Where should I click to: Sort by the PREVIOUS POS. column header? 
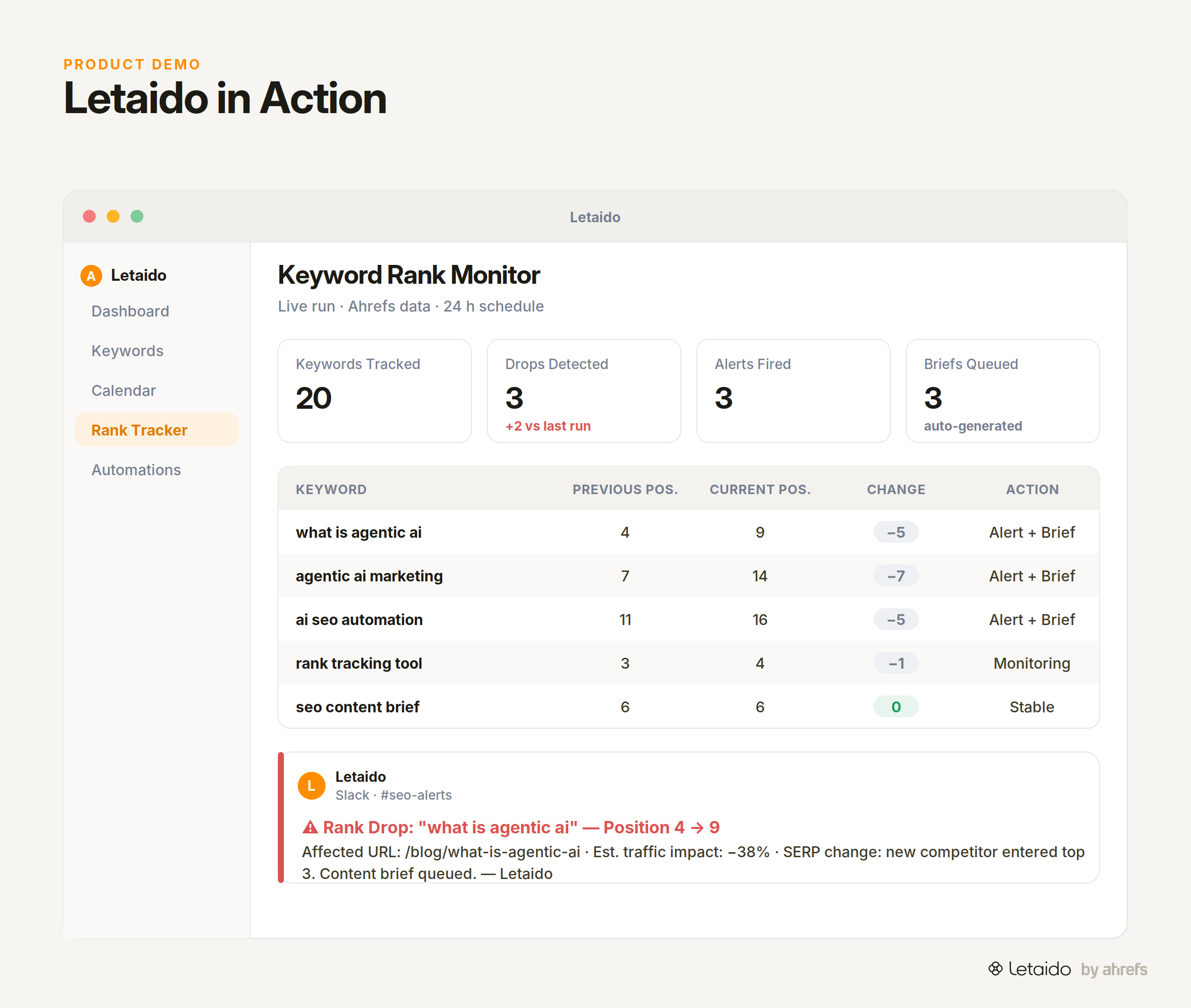point(625,489)
